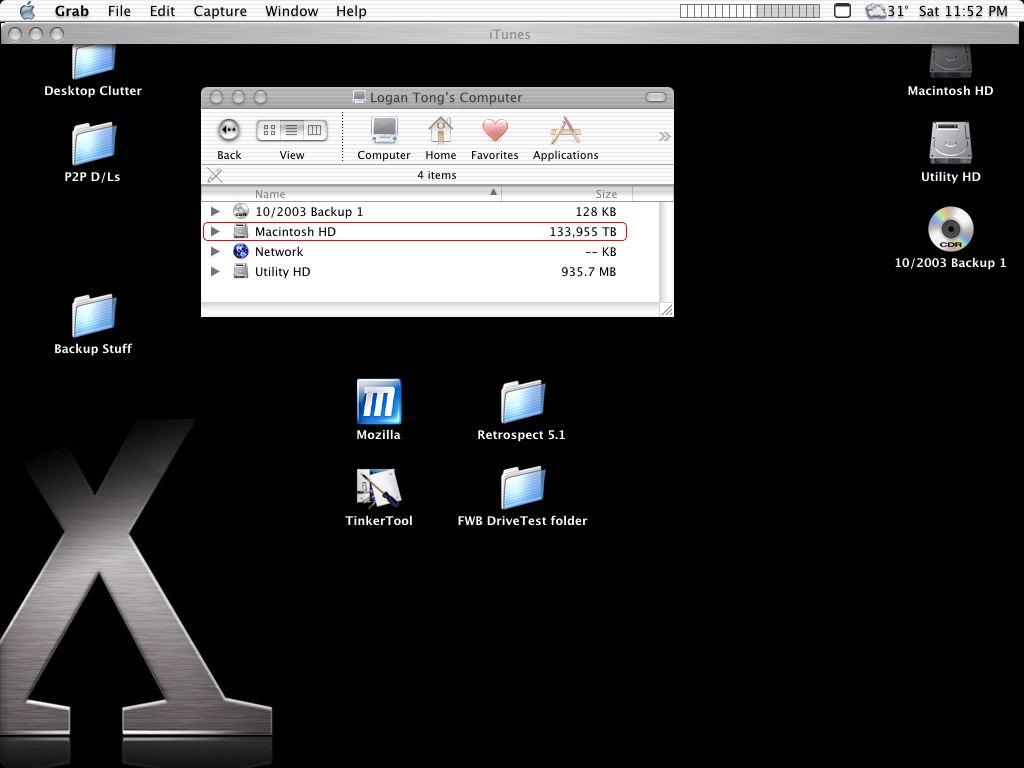The image size is (1024, 768).
Task: Open the Desktop Clutter folder icon
Action: click(x=93, y=62)
